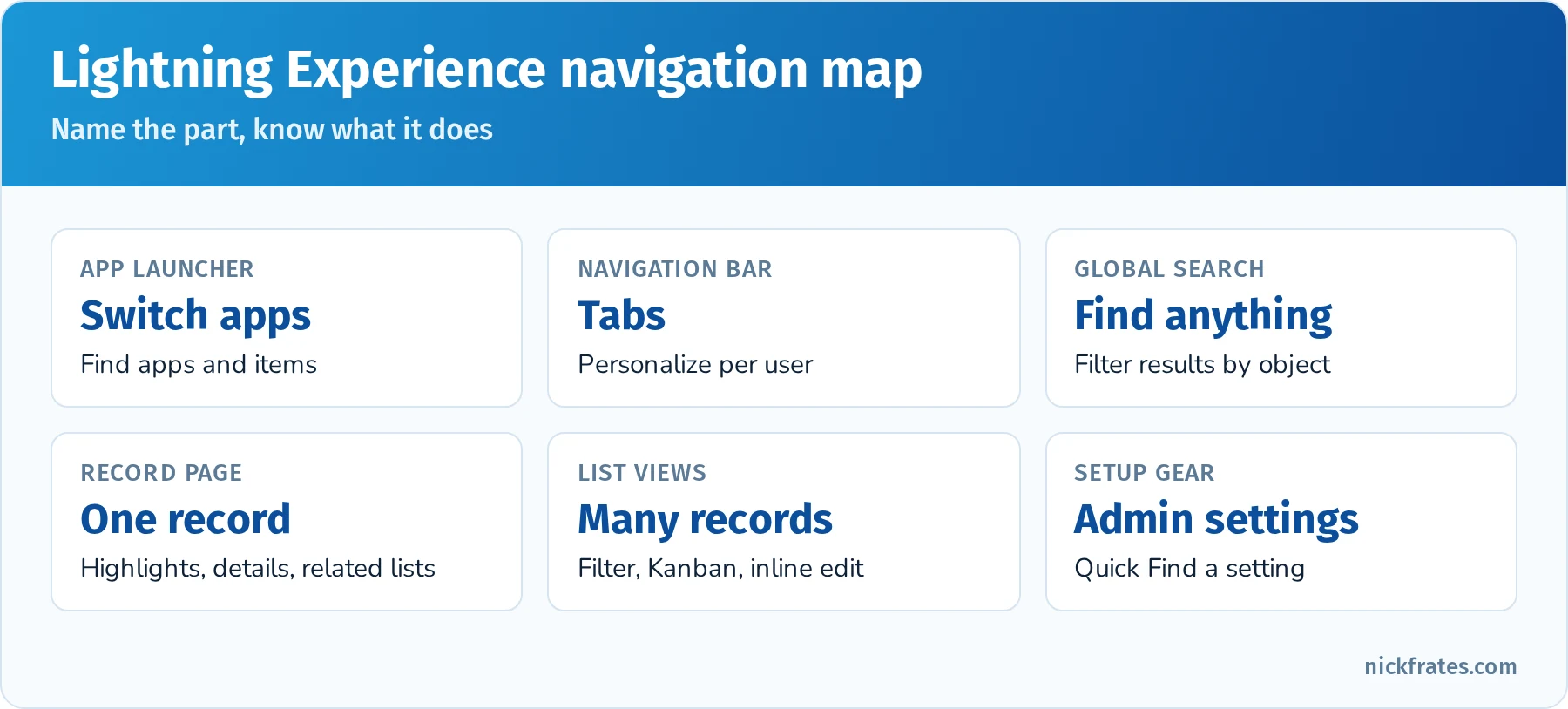Viewport: 1568px width, 709px height.
Task: Click the subtitle 'Name the part, know what it does'
Action: (272, 130)
